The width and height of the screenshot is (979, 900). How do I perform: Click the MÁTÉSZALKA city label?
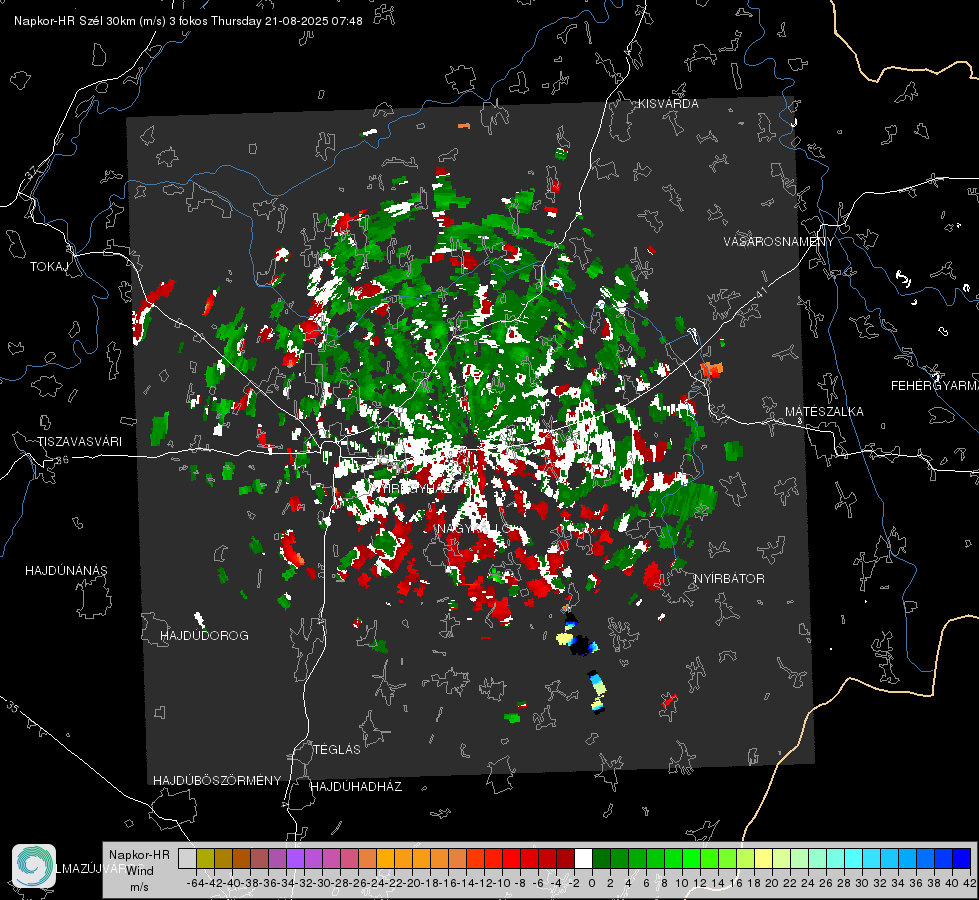pos(824,412)
